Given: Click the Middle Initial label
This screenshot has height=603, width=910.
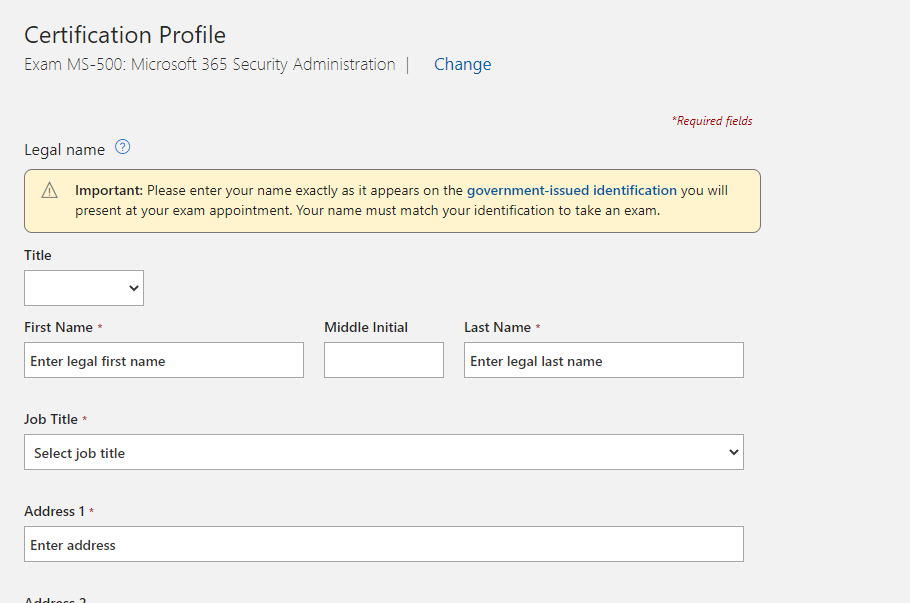Looking at the screenshot, I should pyautogui.click(x=366, y=327).
